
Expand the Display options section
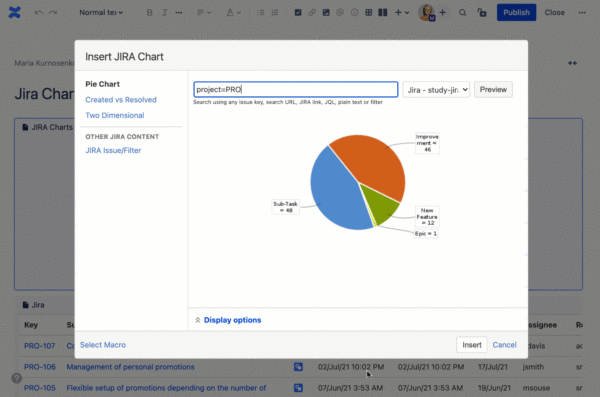click(x=228, y=320)
